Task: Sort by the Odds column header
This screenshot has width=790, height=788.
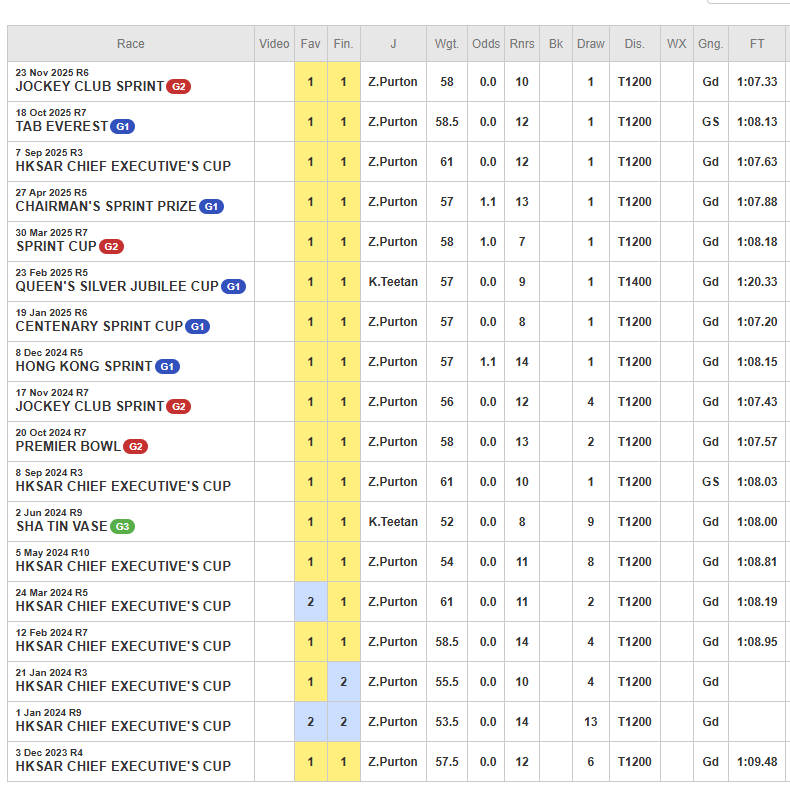Action: pos(486,44)
